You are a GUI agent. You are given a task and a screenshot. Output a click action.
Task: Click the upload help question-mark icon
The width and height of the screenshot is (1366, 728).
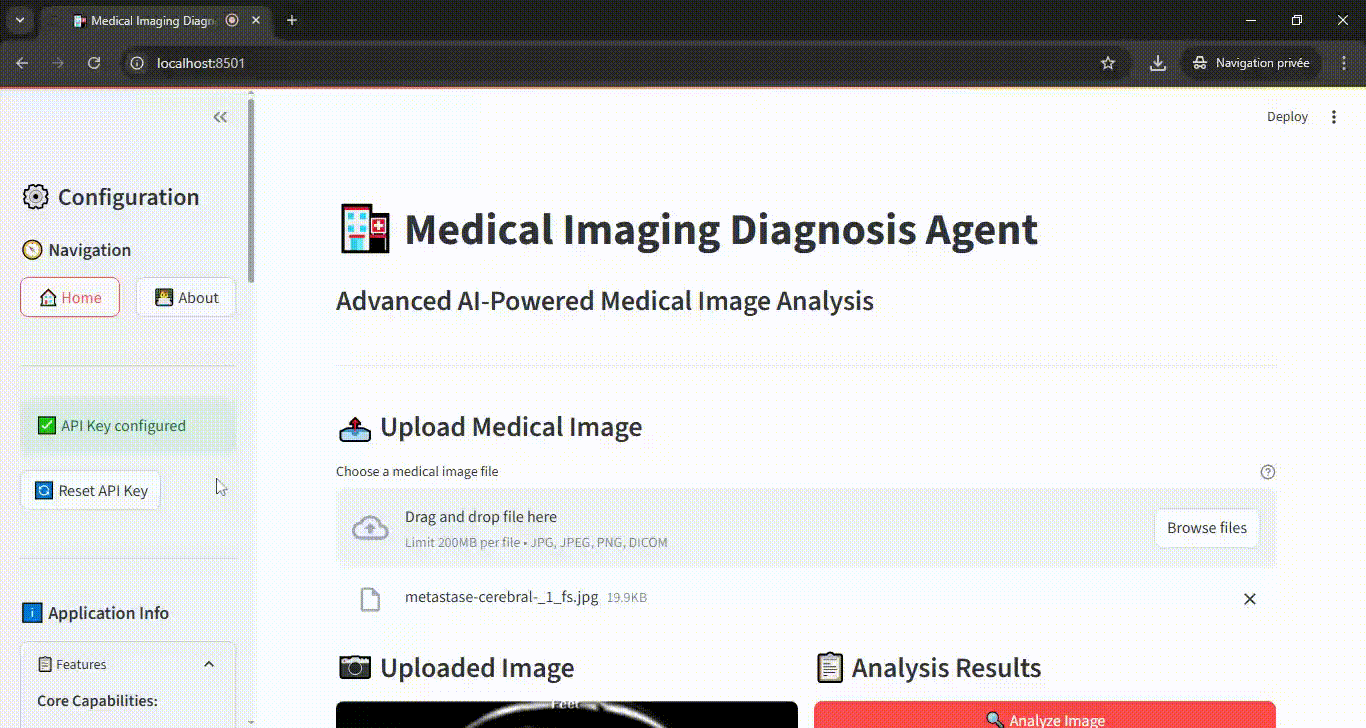(x=1268, y=472)
